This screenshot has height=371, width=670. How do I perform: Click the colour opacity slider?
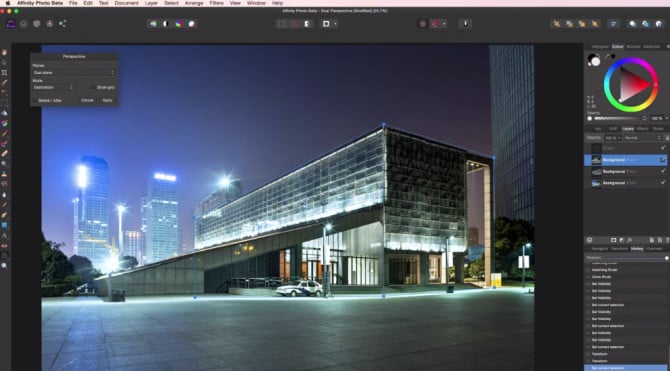click(x=617, y=118)
